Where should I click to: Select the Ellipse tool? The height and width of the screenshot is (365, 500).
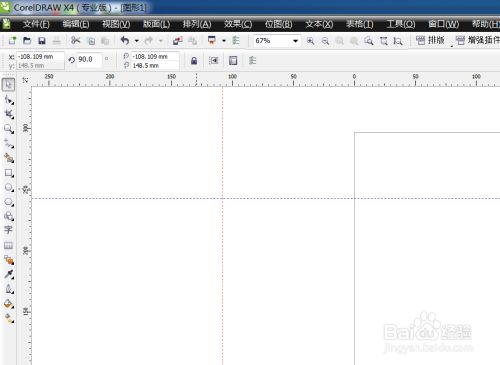point(9,187)
